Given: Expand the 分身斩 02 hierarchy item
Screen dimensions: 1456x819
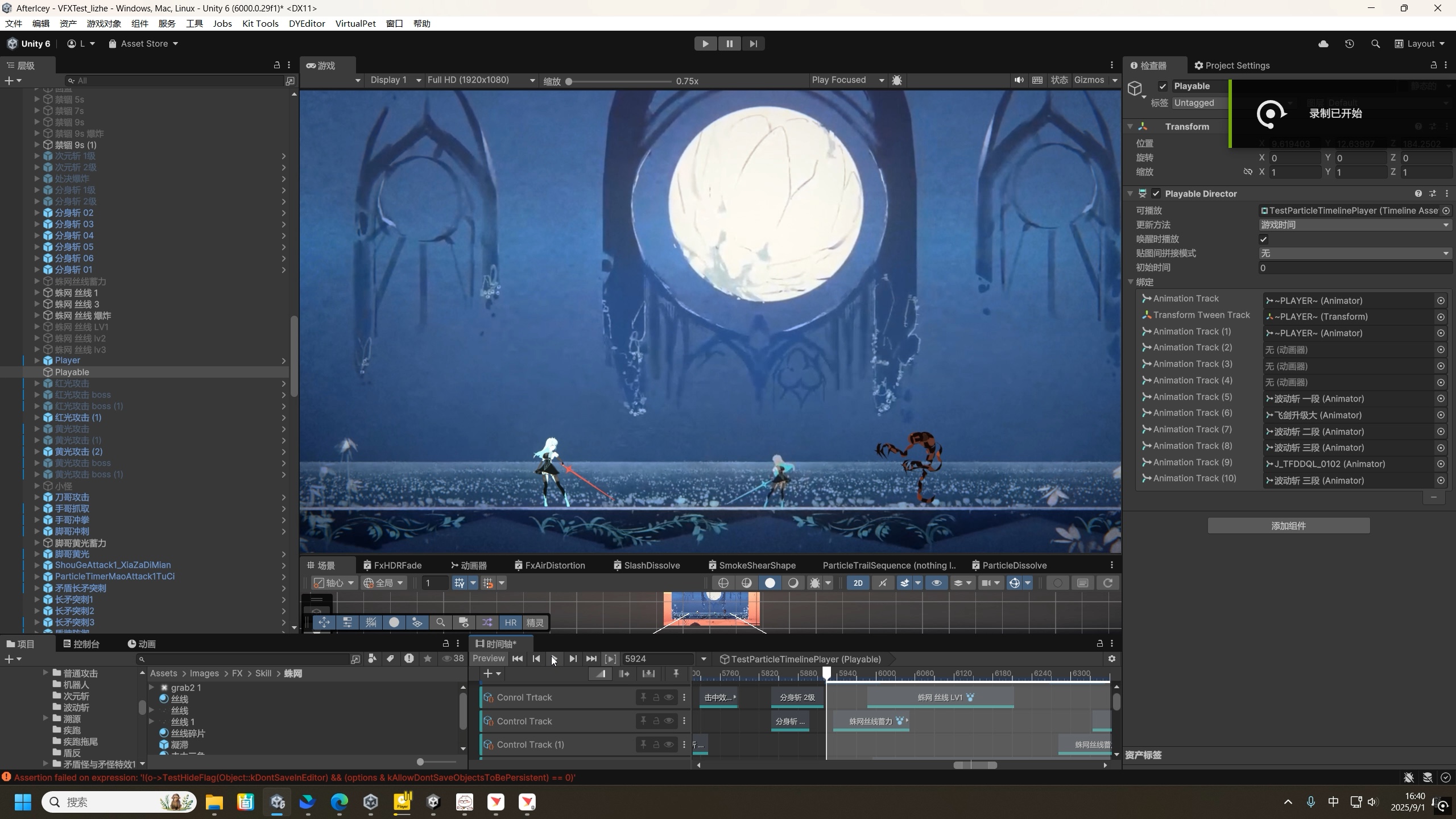Looking at the screenshot, I should (x=37, y=213).
